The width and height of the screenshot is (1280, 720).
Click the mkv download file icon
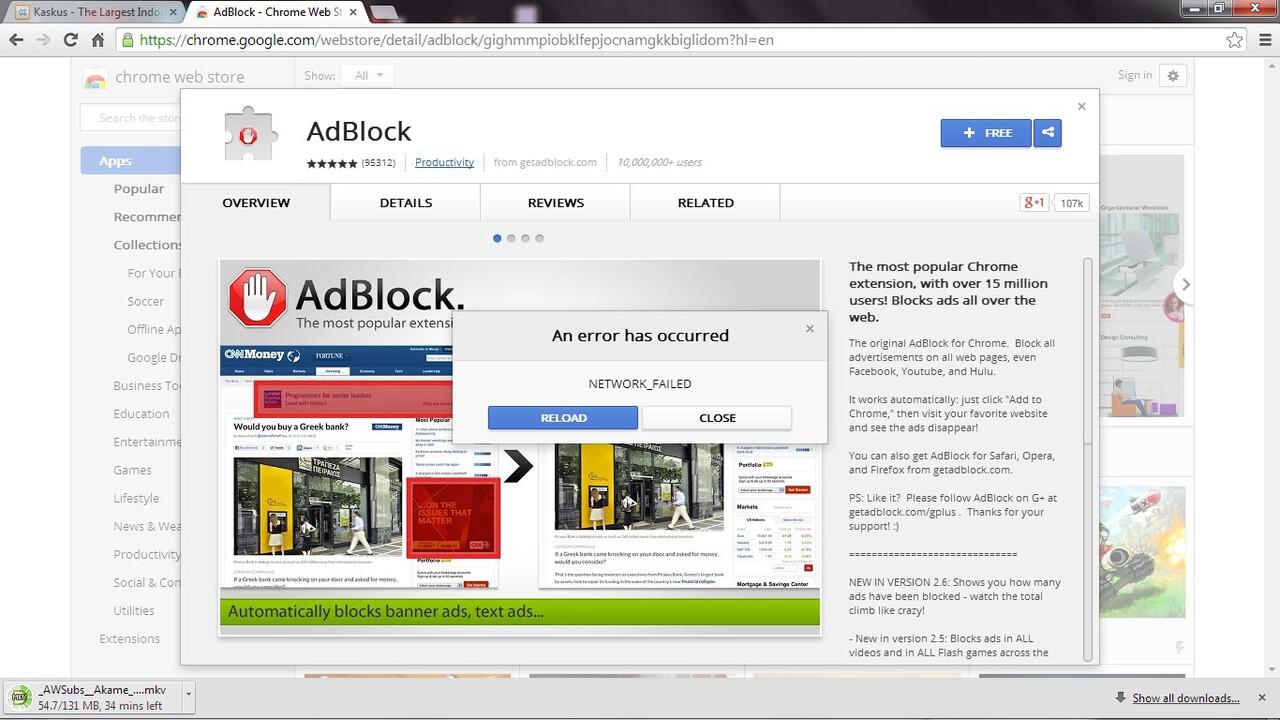click(19, 697)
